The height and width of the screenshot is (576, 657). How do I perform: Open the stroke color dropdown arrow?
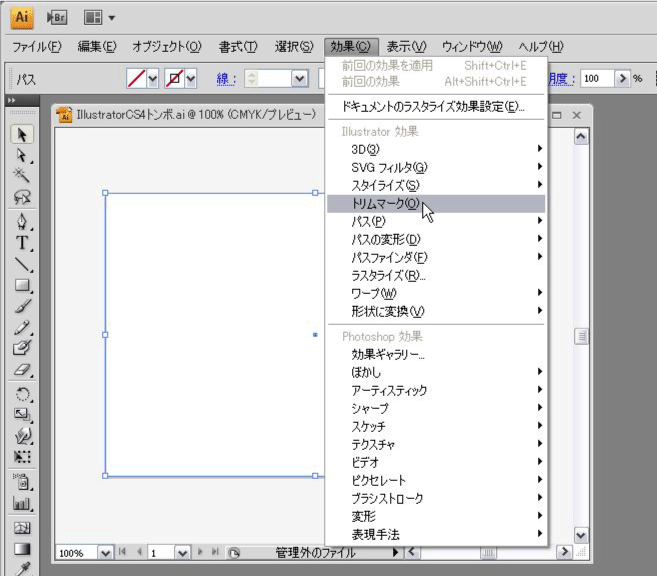[x=190, y=78]
